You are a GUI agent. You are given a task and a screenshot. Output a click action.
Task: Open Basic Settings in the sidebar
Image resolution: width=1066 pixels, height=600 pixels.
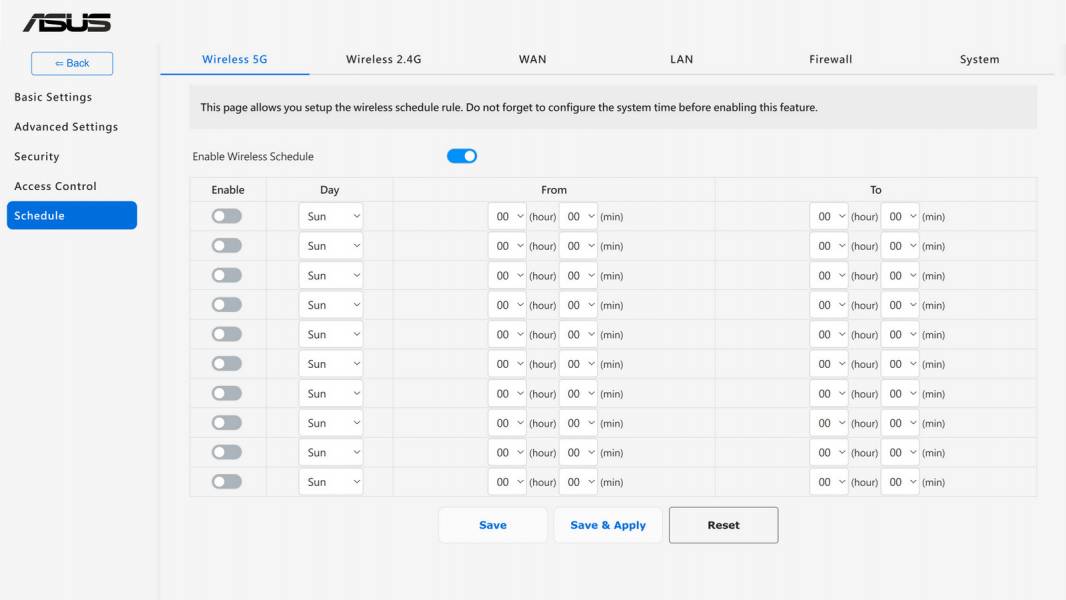[x=53, y=97]
